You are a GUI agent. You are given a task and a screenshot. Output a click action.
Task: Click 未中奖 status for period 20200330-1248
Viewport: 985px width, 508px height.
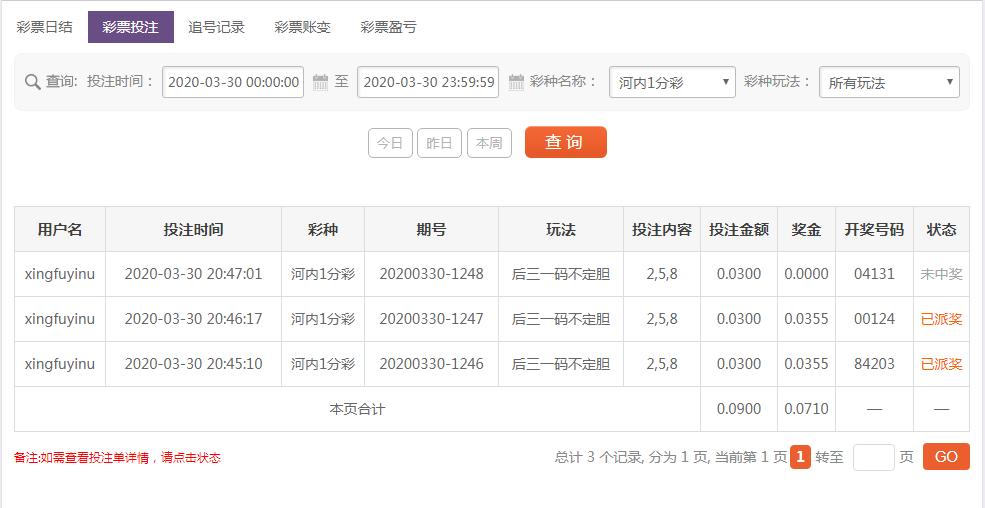pyautogui.click(x=941, y=274)
